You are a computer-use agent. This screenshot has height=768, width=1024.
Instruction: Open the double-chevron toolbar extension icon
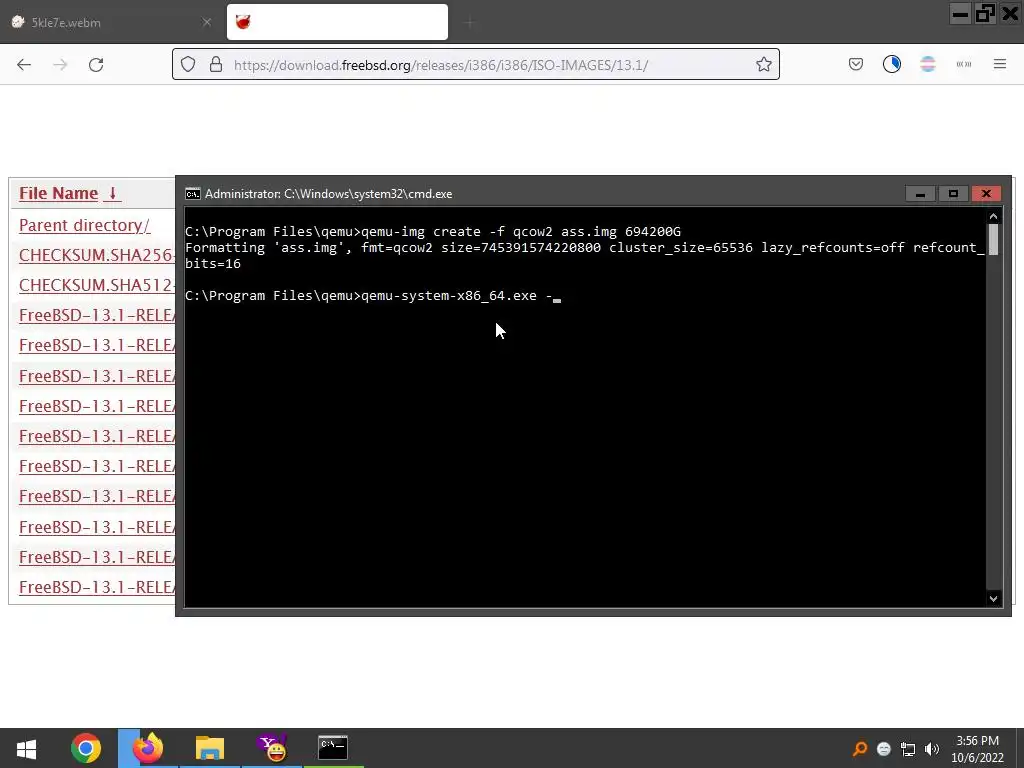(x=963, y=64)
